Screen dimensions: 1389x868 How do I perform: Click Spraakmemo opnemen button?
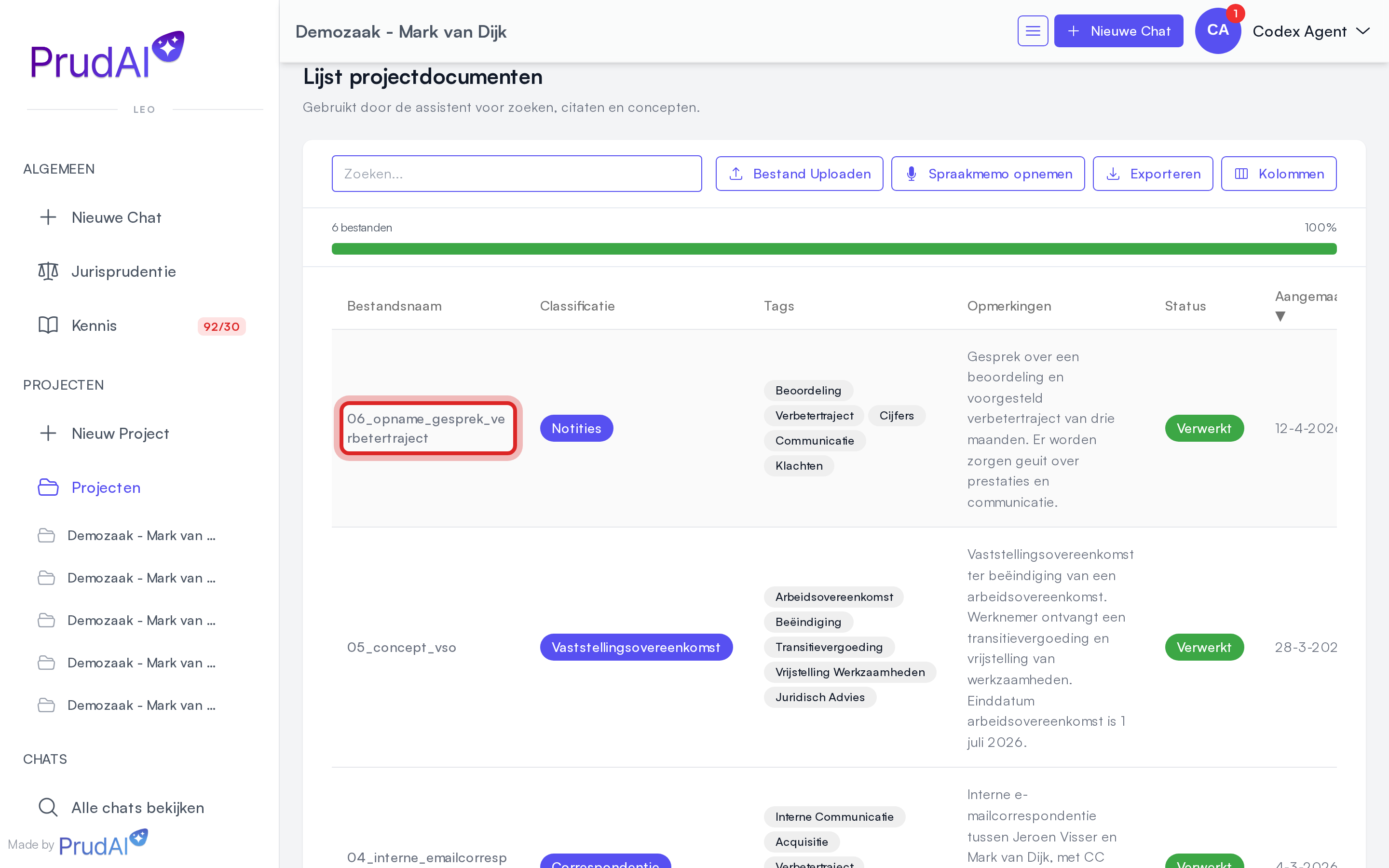988,174
